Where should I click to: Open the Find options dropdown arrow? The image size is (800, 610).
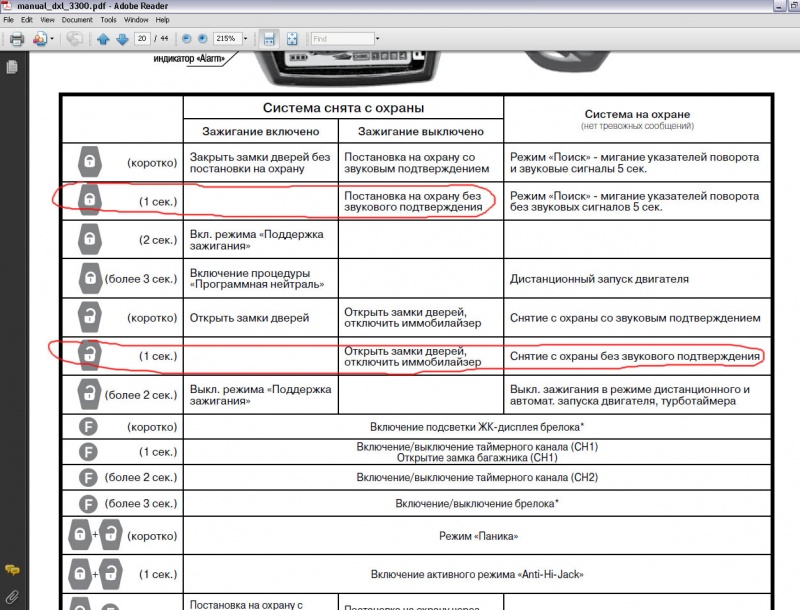pyautogui.click(x=377, y=39)
